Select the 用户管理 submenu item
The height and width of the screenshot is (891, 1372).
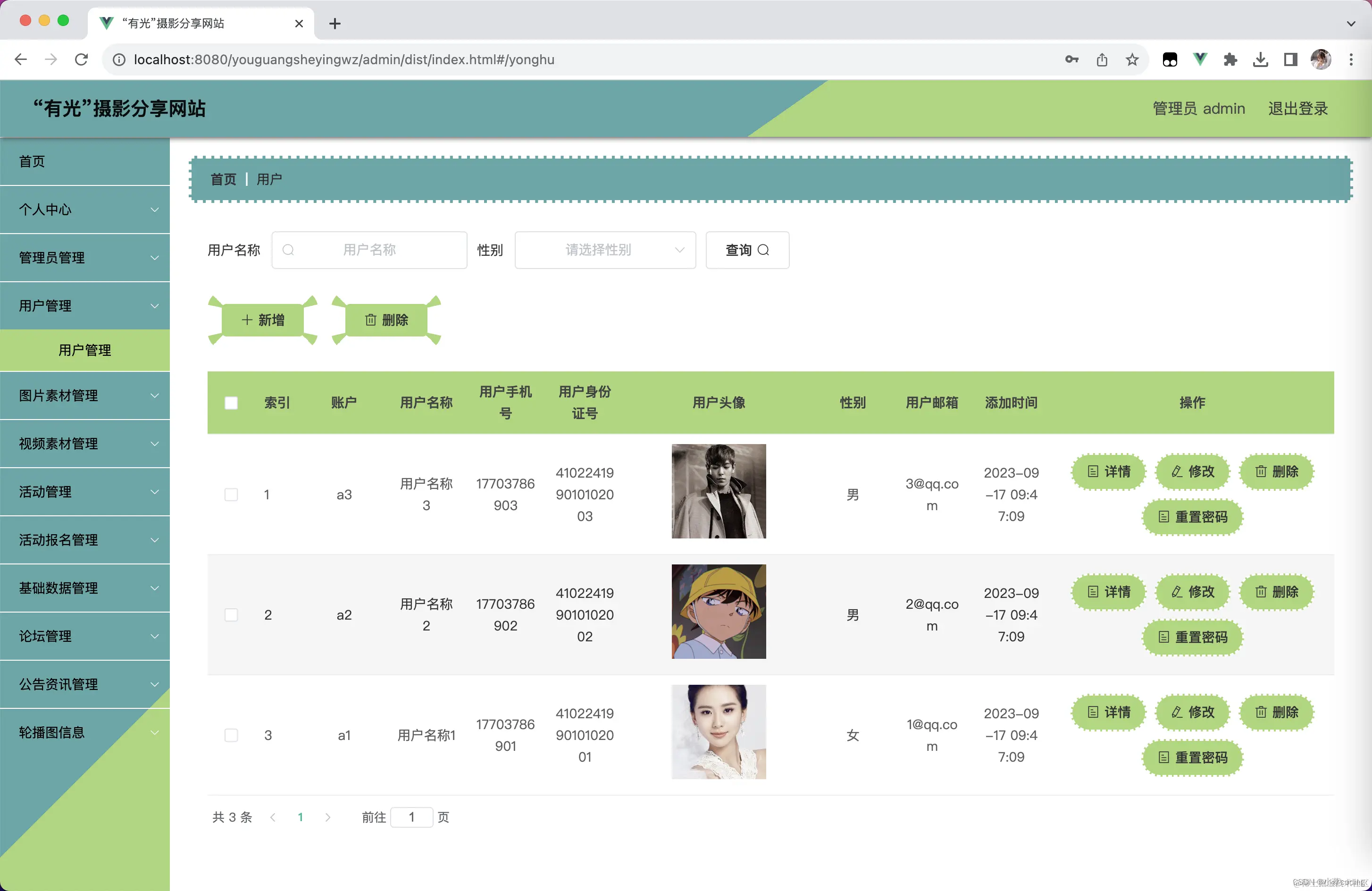tap(85, 350)
